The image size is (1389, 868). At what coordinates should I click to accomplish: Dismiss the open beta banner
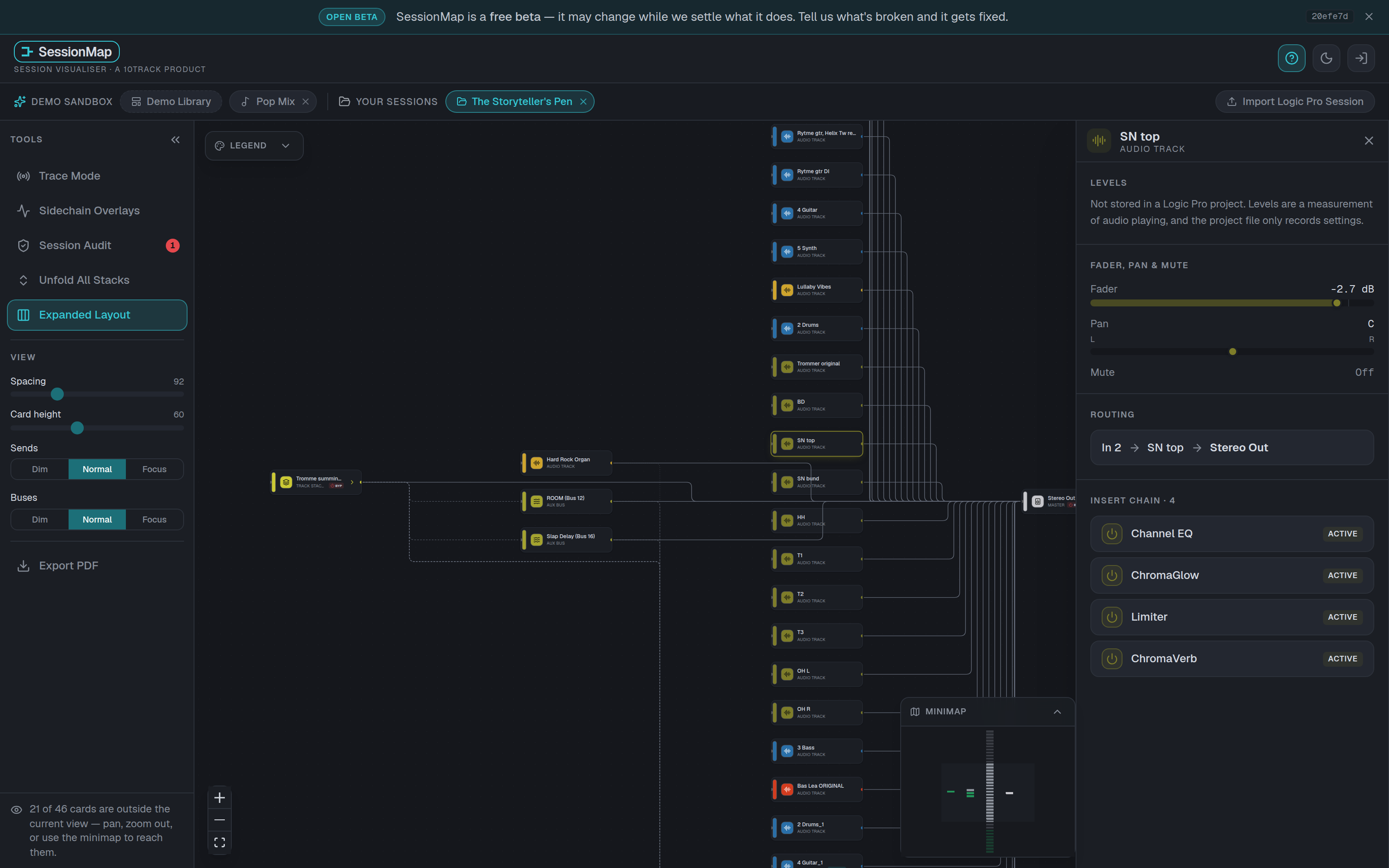(1369, 16)
